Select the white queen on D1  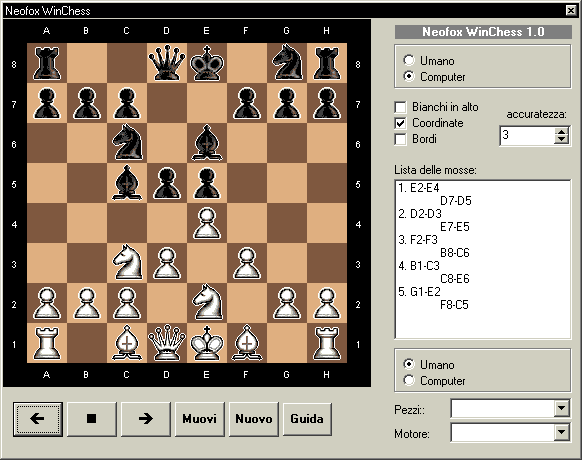click(x=167, y=343)
